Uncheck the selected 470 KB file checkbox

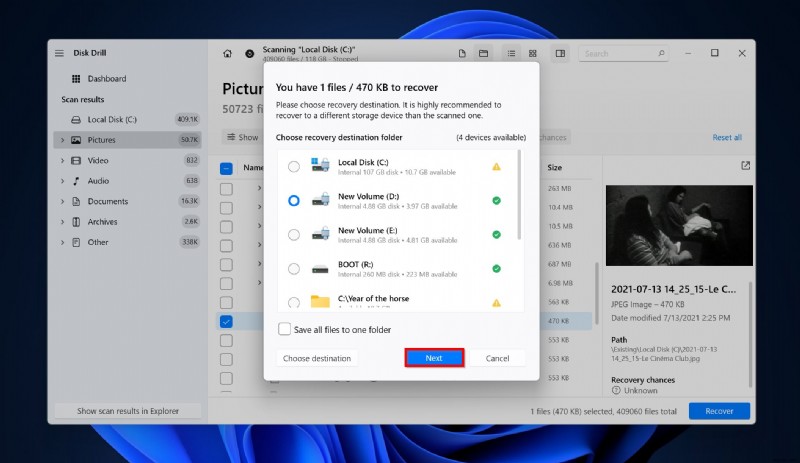pos(226,322)
